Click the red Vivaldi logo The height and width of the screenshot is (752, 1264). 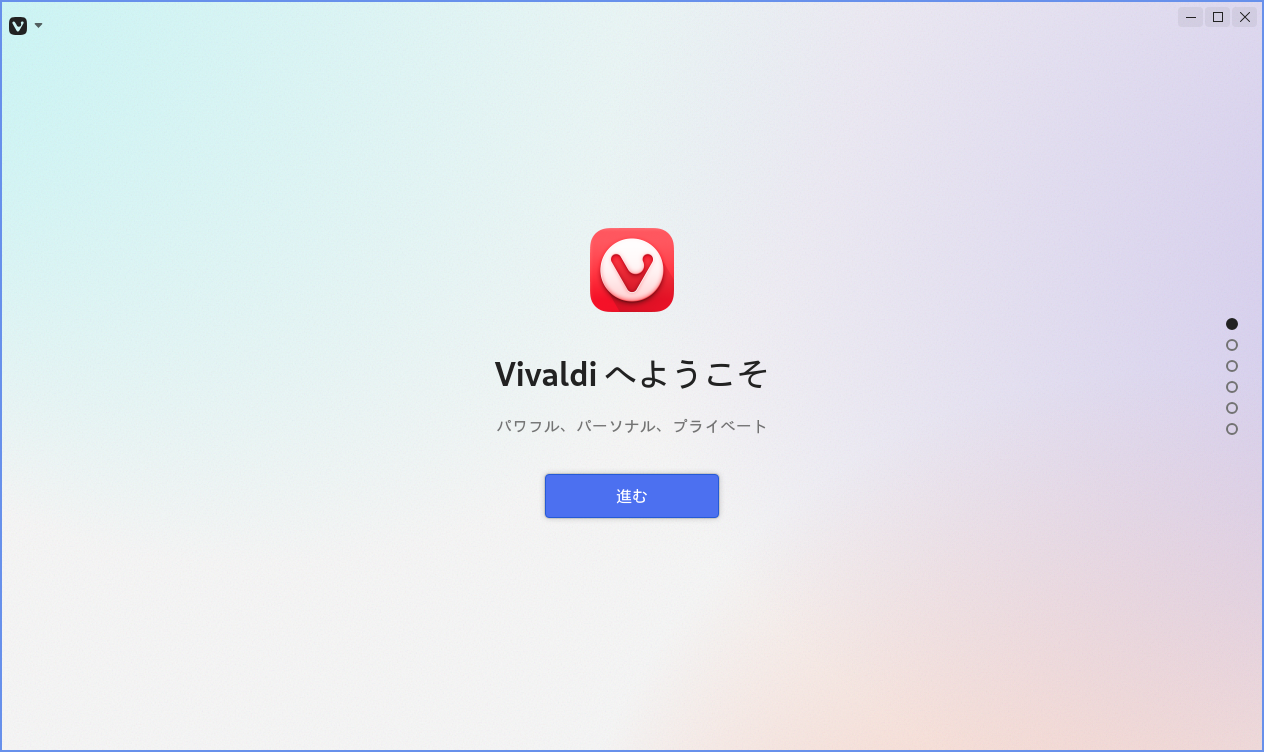632,270
